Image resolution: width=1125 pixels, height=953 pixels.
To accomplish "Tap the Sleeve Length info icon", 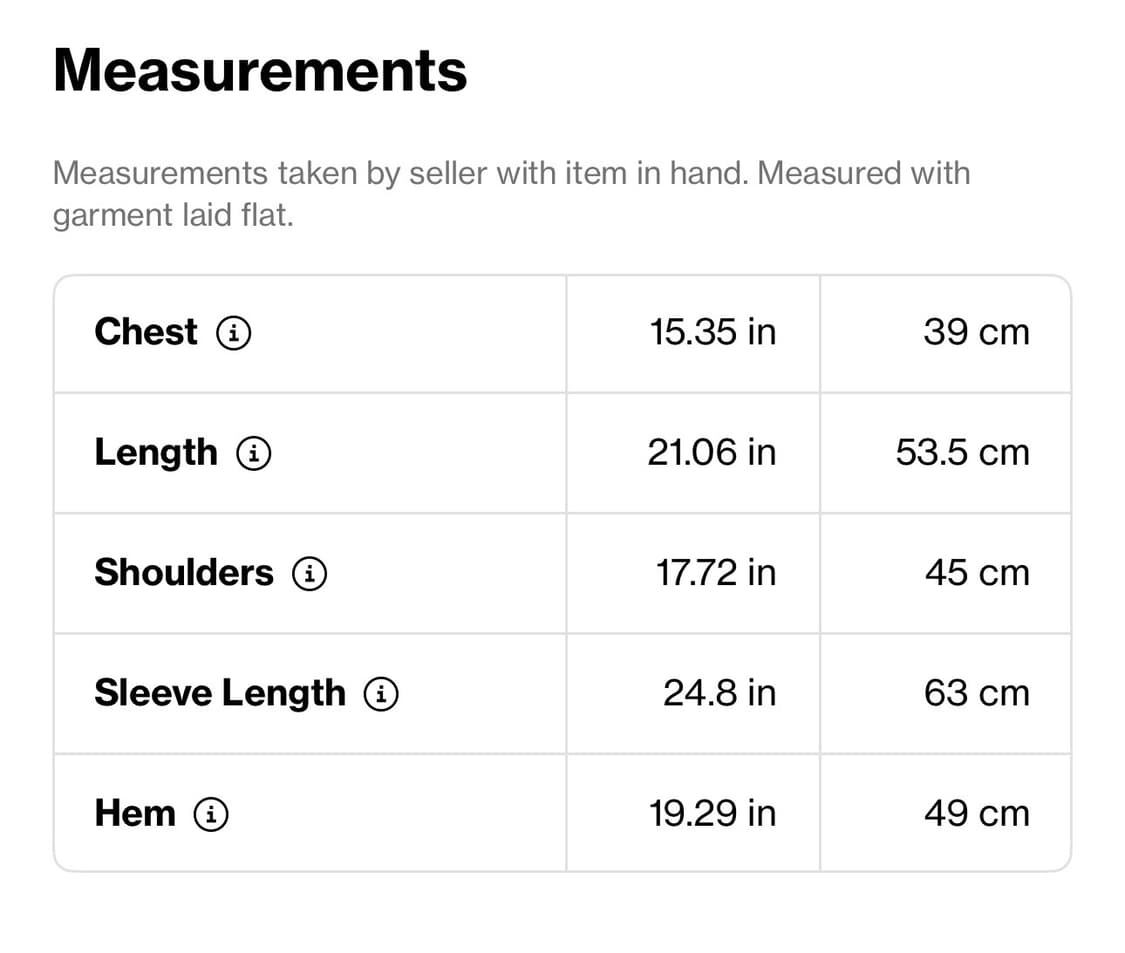I will [381, 694].
